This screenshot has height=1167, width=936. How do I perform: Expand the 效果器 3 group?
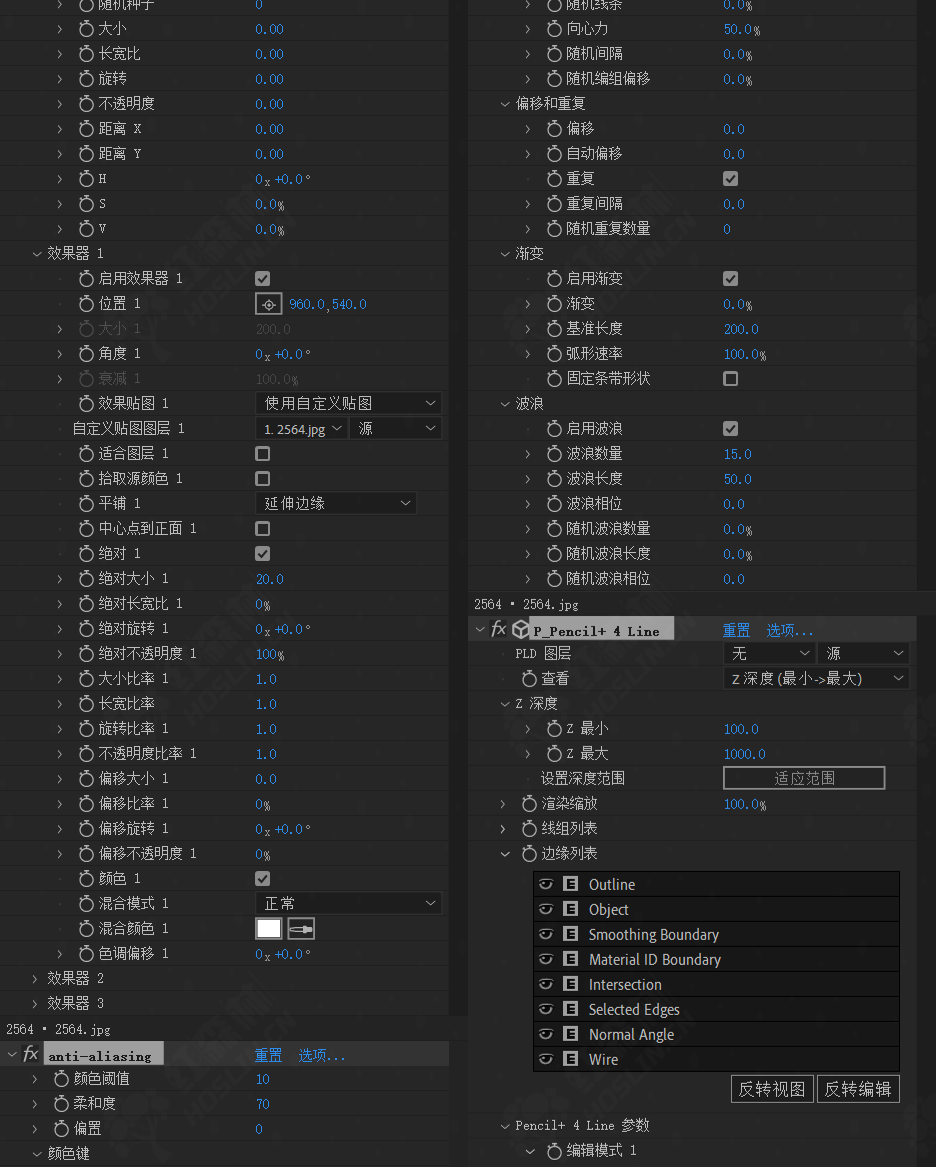(35, 1003)
